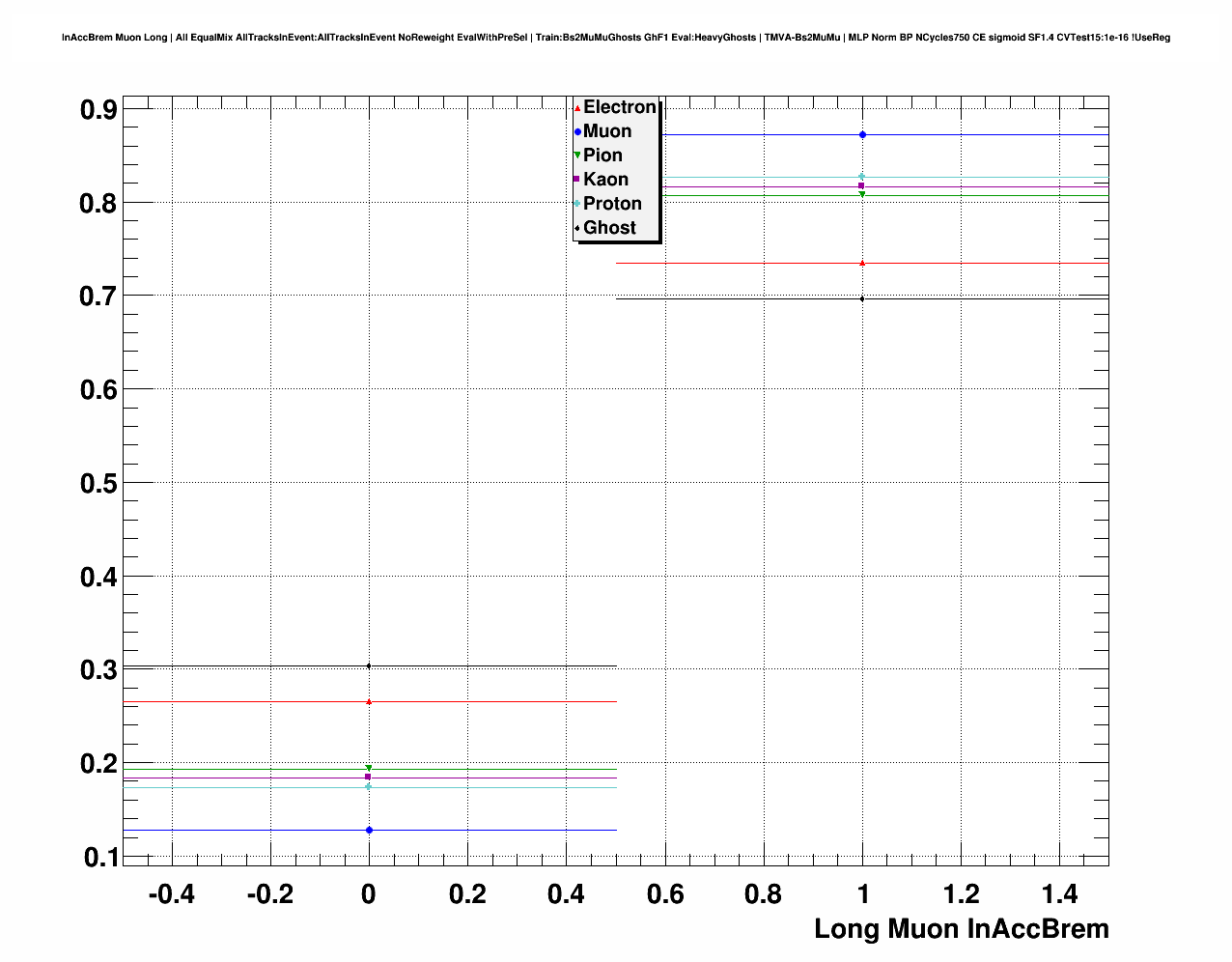The width and height of the screenshot is (1232, 962).
Task: Select the purple Kaon square legend marker
Action: [577, 180]
